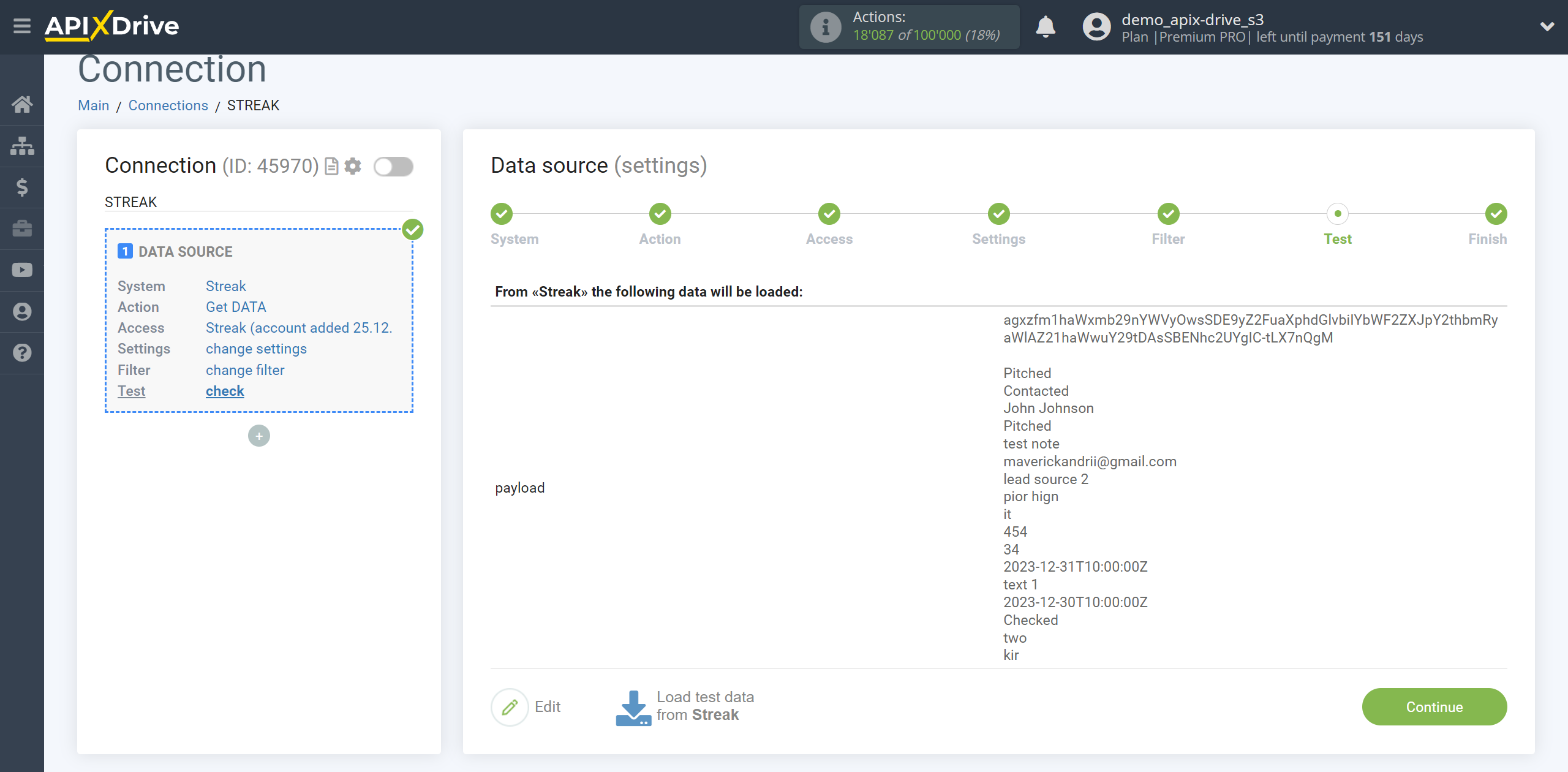Viewport: 1568px width, 772px height.
Task: Open the hamburger menu
Action: (x=22, y=26)
